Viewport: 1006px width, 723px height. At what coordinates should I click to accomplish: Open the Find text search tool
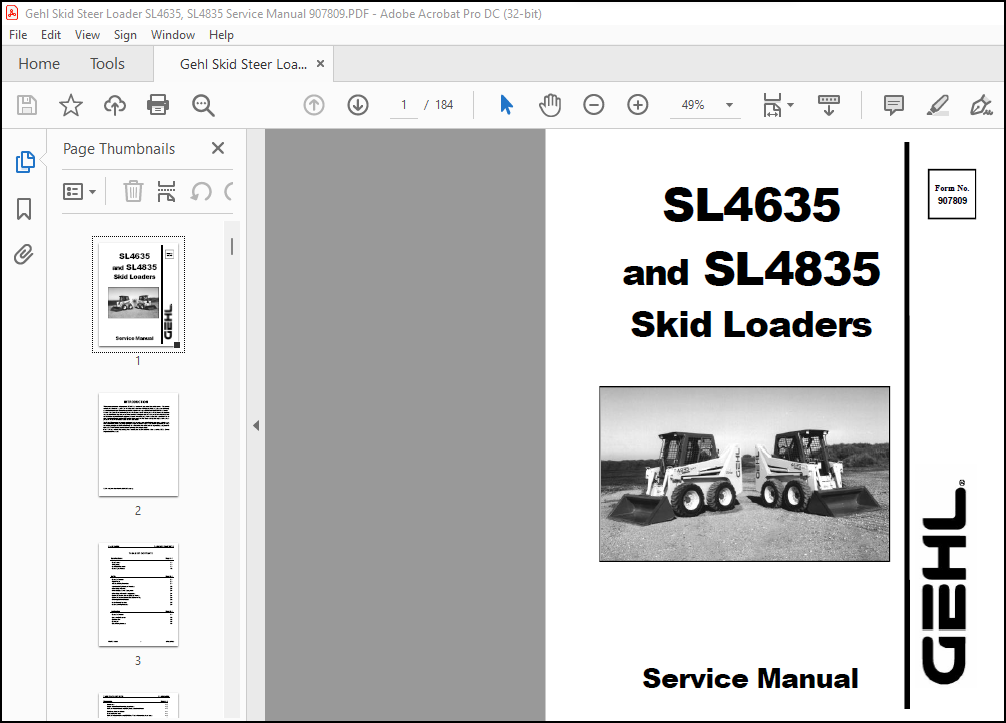203,105
